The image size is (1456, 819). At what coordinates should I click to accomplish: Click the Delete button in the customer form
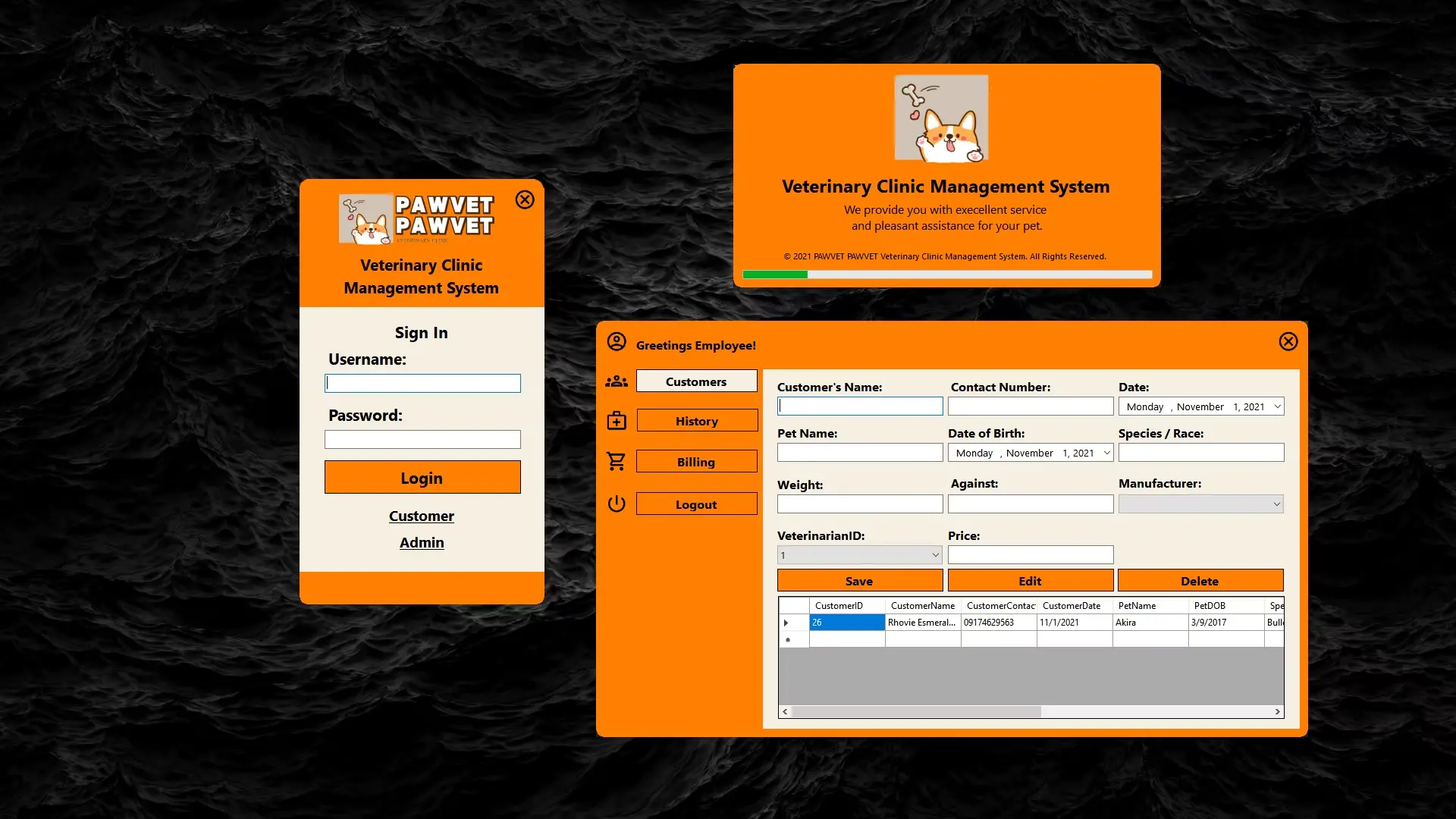[x=1200, y=580]
